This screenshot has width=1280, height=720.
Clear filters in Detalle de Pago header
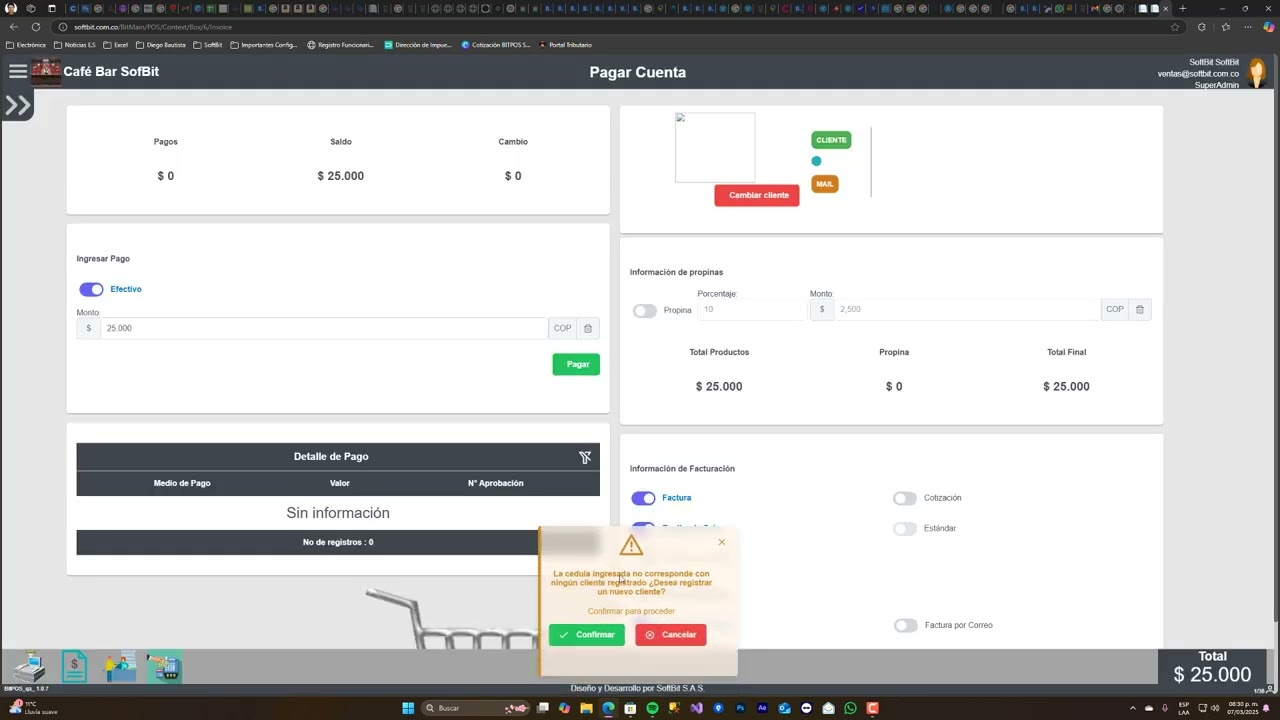point(585,457)
